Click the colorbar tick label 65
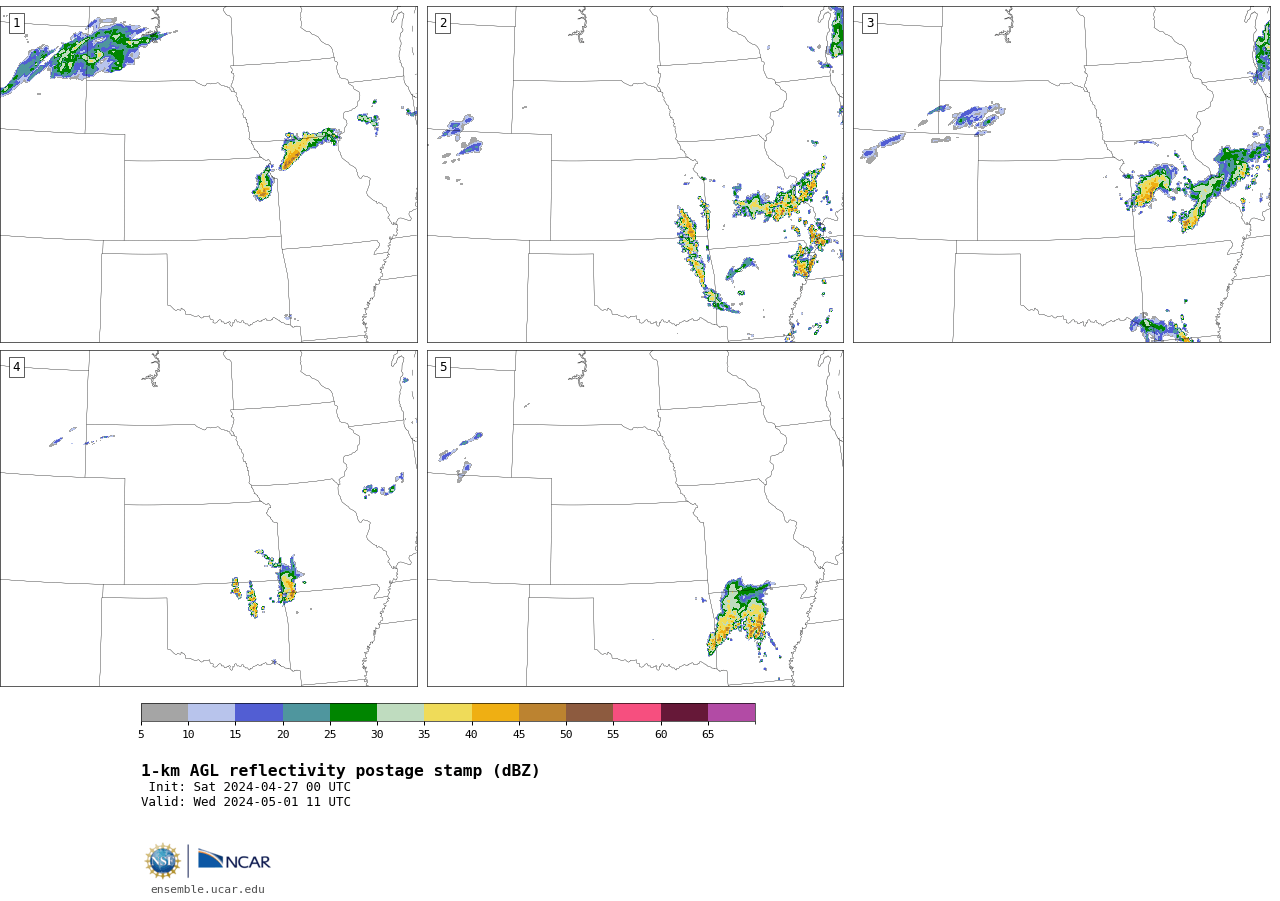The width and height of the screenshot is (1280, 901). point(708,735)
